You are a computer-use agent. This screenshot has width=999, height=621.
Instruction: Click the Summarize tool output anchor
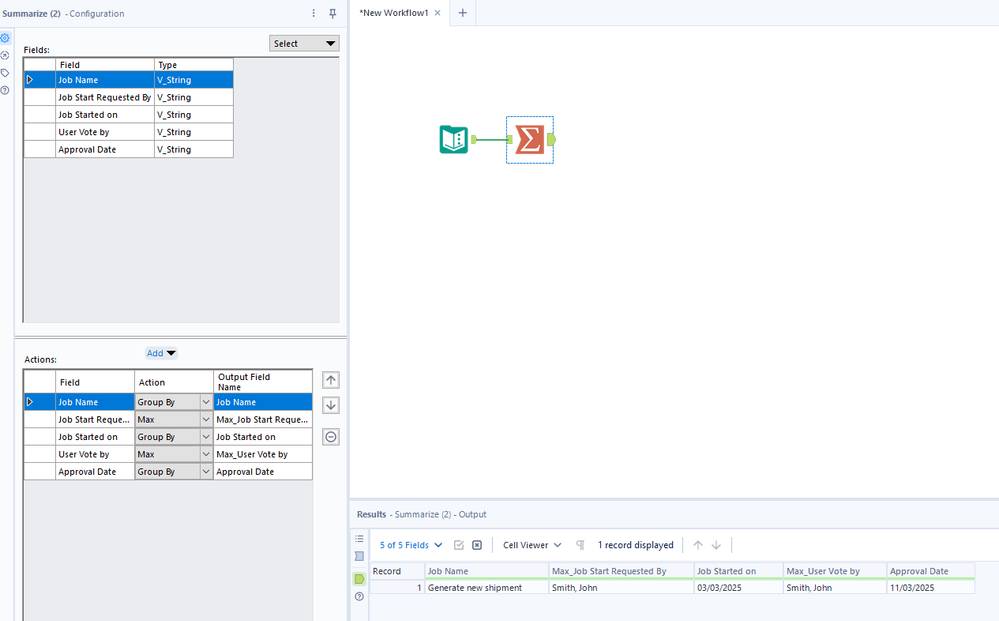[x=551, y=139]
